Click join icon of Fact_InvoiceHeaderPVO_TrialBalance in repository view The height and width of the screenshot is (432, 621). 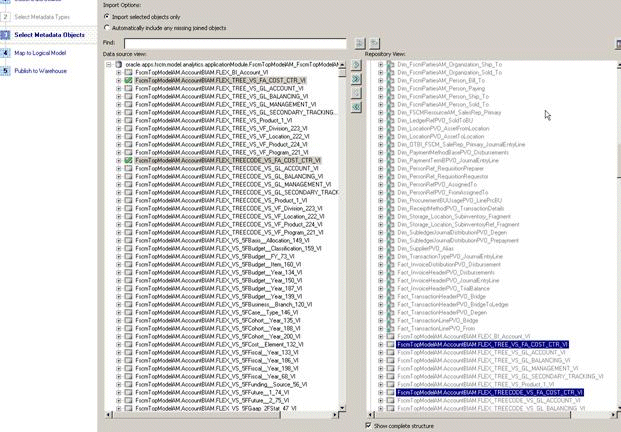click(391, 288)
